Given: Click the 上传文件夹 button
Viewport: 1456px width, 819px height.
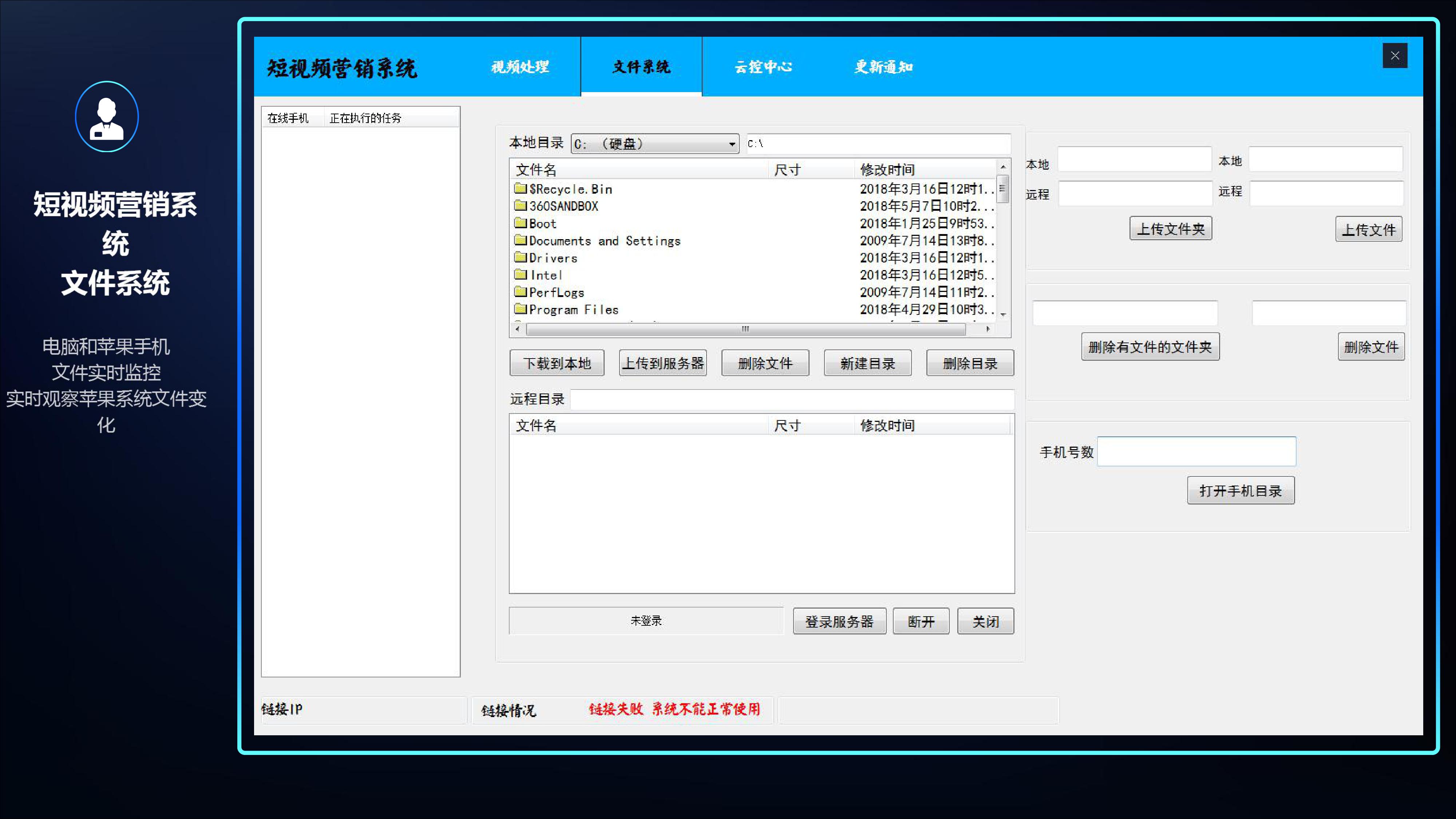Looking at the screenshot, I should (x=1171, y=228).
